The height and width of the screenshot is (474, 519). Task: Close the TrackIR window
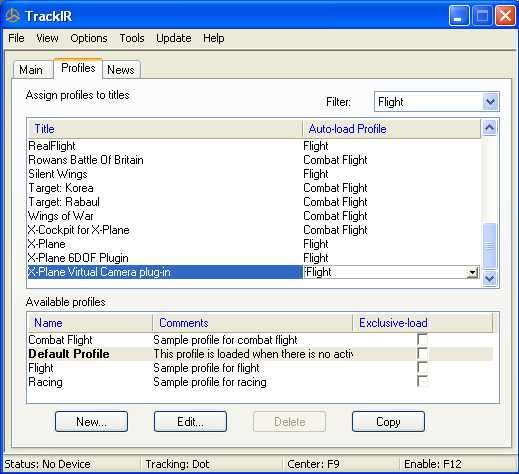[x=505, y=16]
